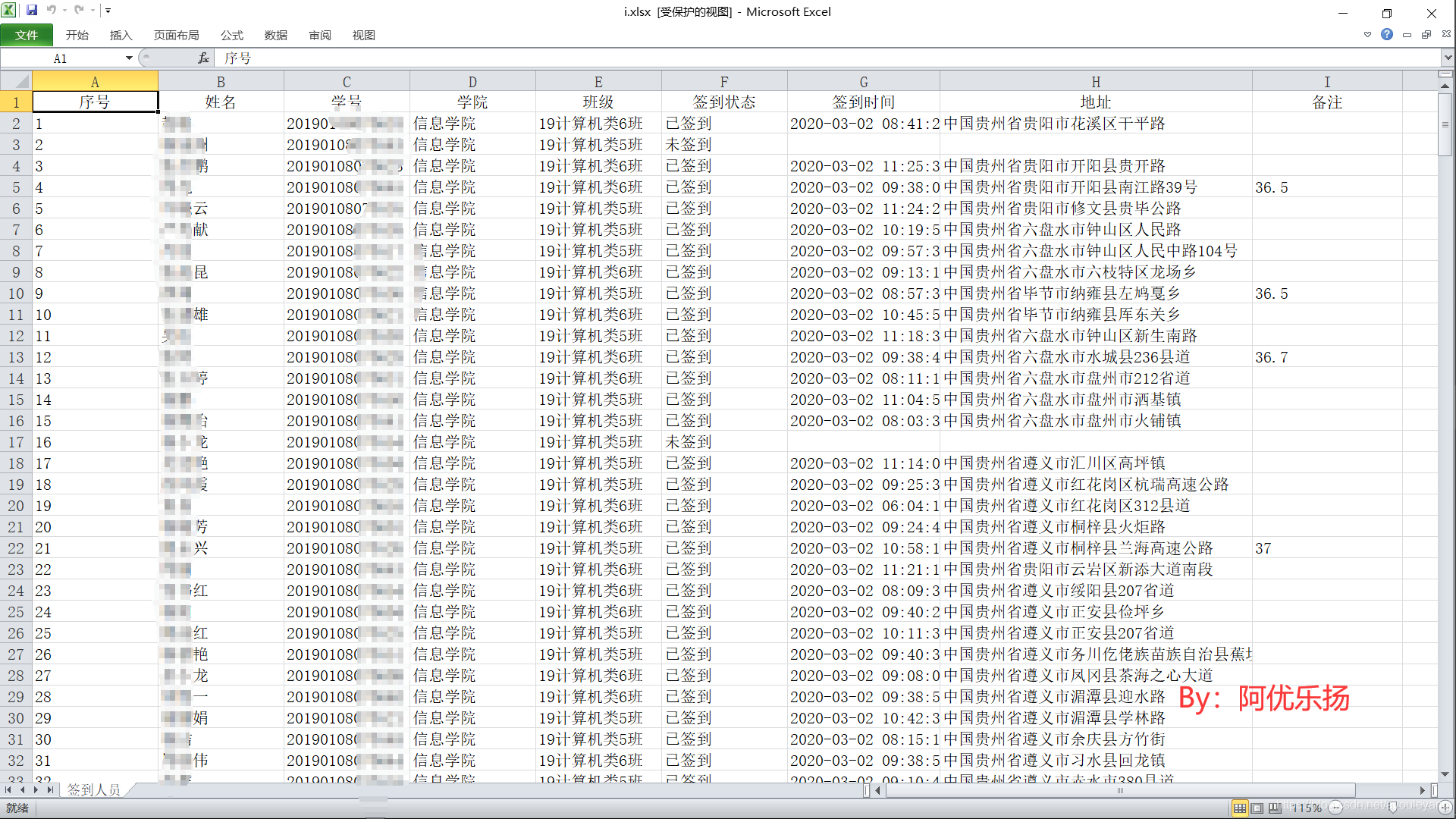This screenshot has height=819, width=1456.
Task: Toggle ribbon minimize with the heart-shaped chevron
Action: tap(1367, 35)
